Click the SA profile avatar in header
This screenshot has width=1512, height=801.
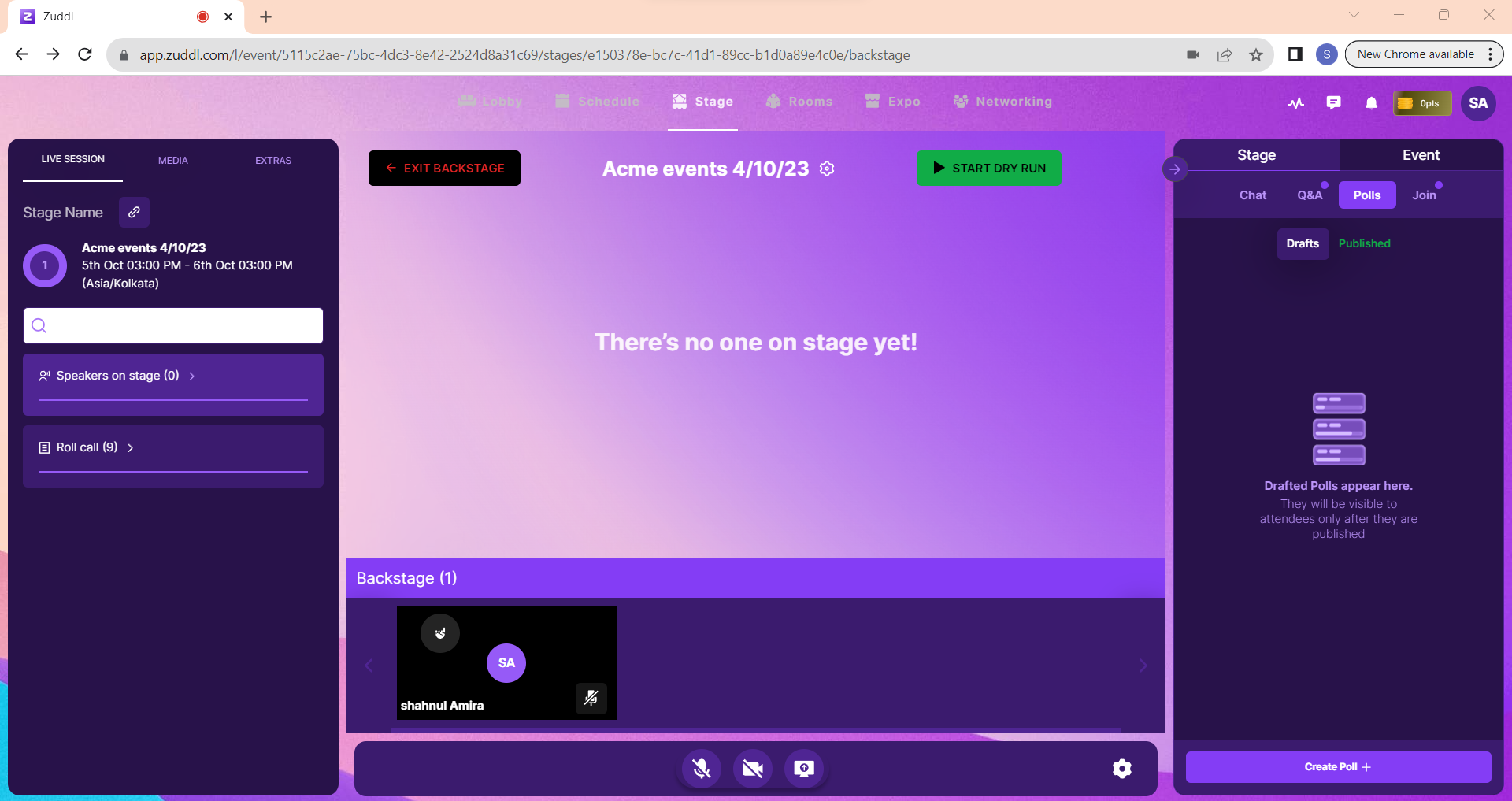(1478, 103)
